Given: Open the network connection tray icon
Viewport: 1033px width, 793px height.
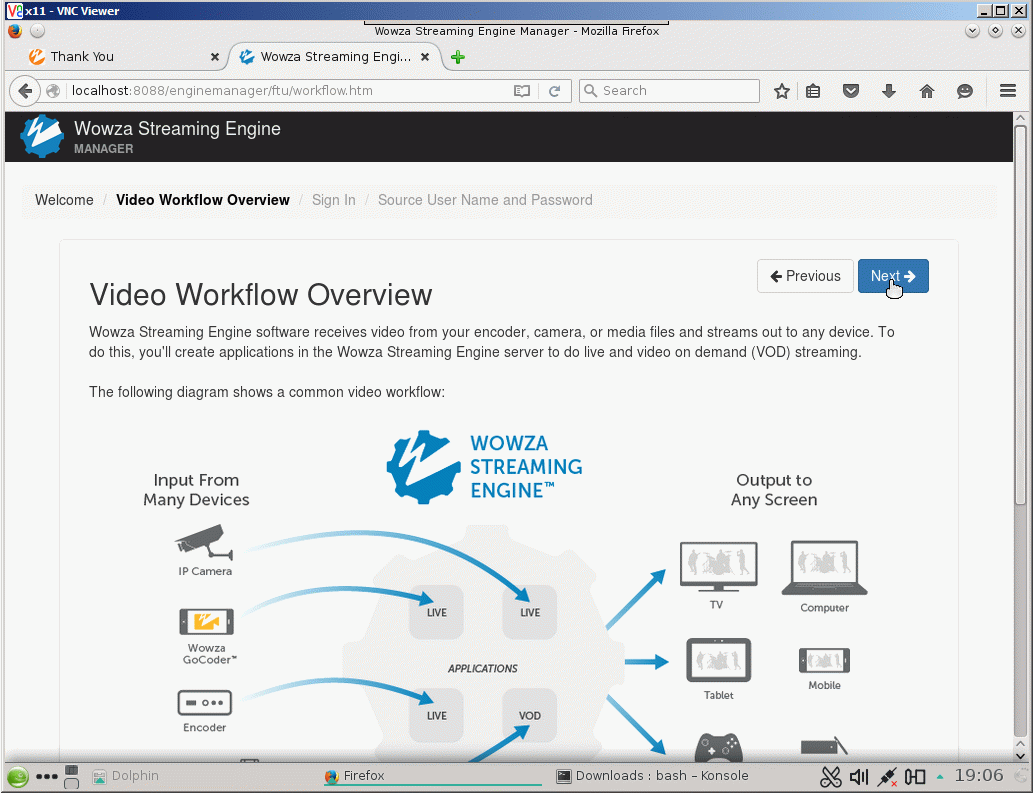Looking at the screenshot, I should (x=887, y=777).
